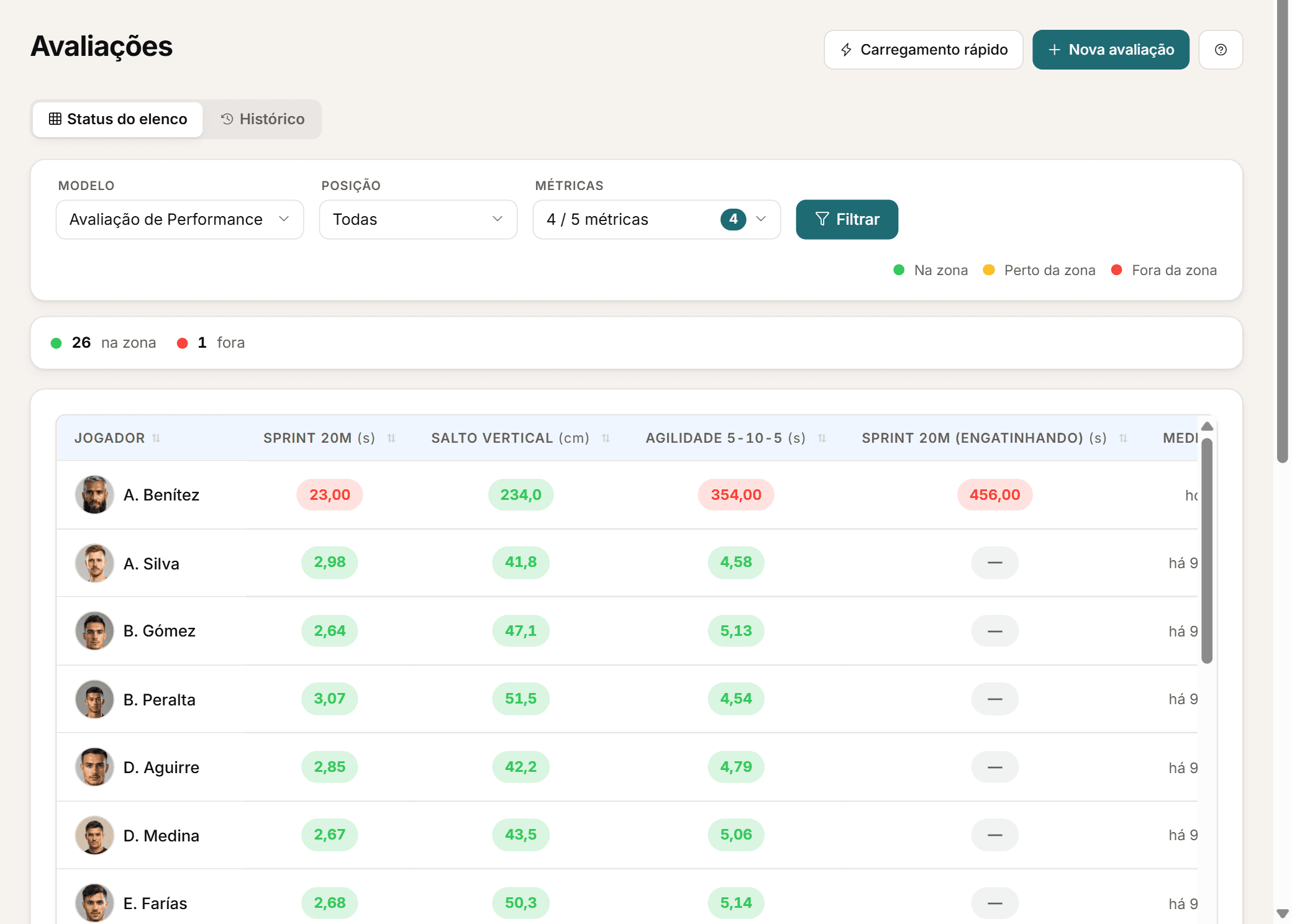Expand the Métricas 4 / 5 métricas dropdown

point(657,219)
